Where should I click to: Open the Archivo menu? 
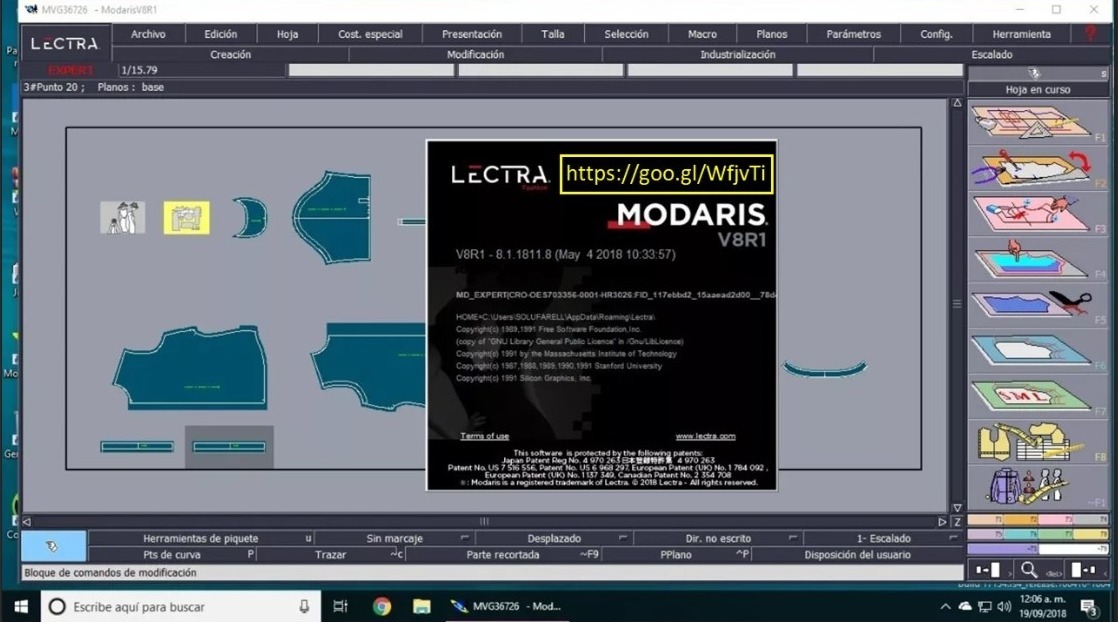pyautogui.click(x=148, y=34)
